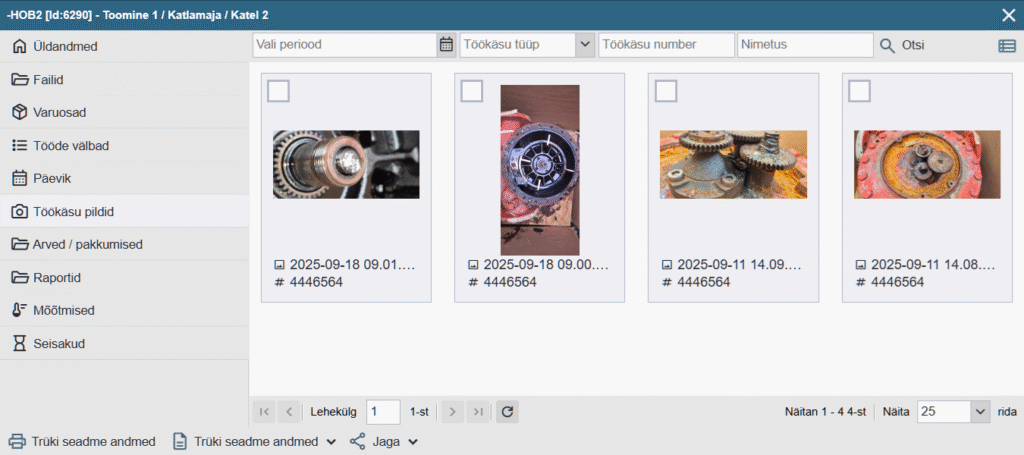1024x455 pixels.
Task: Go to next page arrow in pagination
Action: tap(451, 411)
